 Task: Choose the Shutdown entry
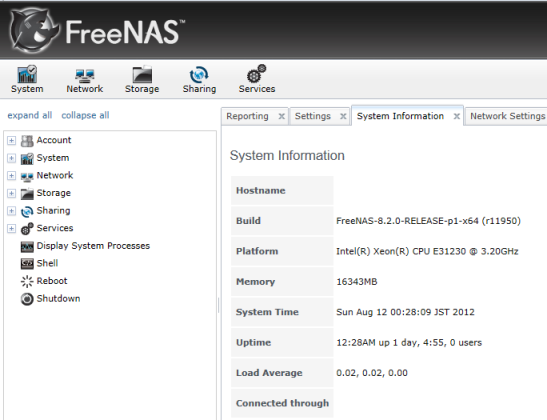(x=58, y=299)
